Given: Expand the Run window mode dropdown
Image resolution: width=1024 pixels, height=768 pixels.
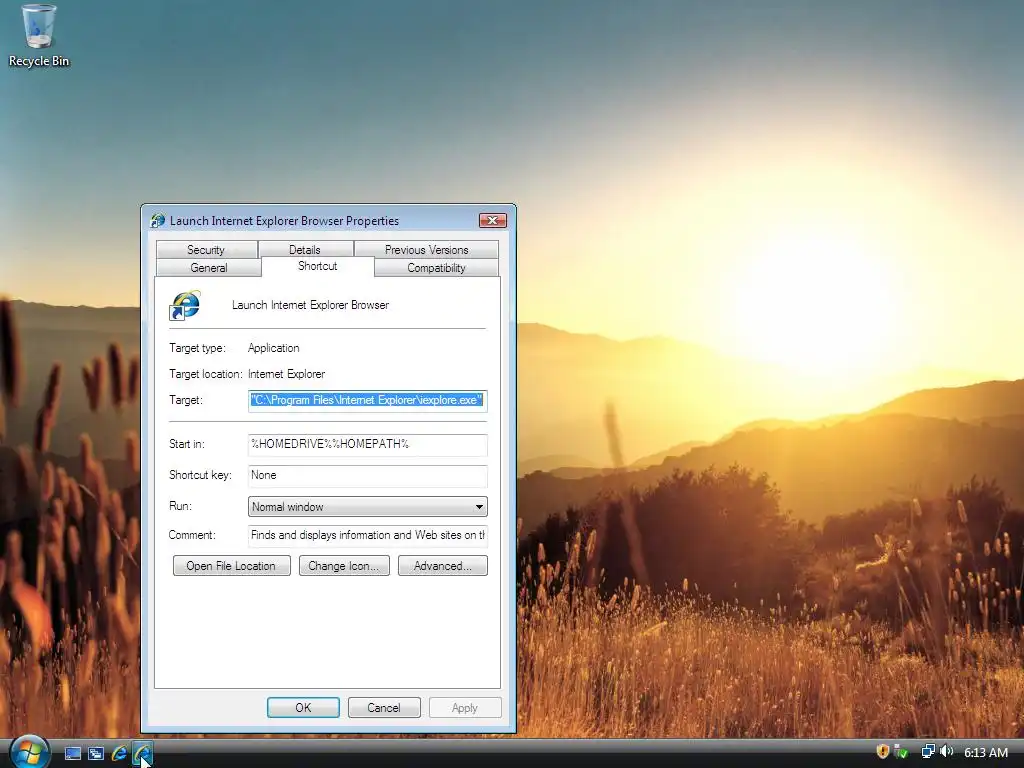Looking at the screenshot, I should 368,507.
